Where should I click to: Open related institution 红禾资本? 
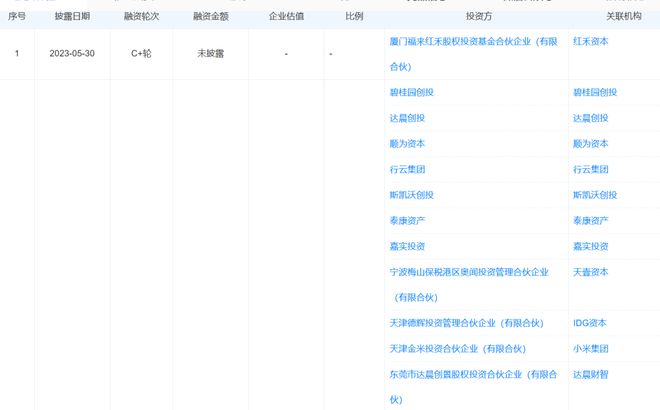pyautogui.click(x=591, y=41)
